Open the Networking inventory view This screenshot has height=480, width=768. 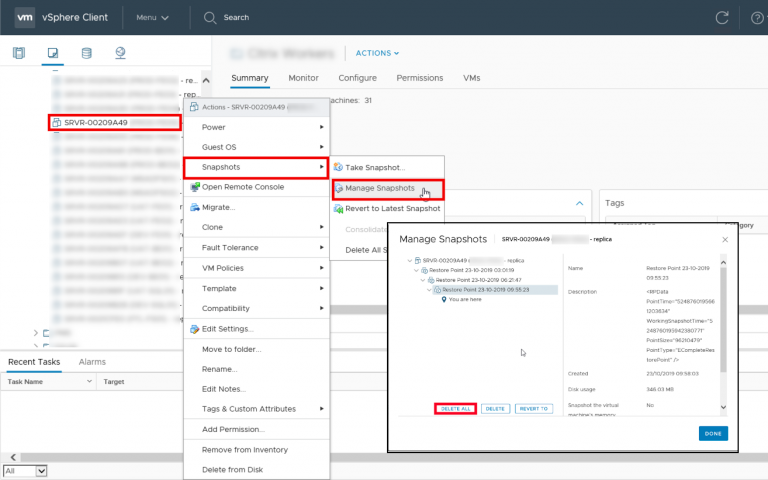[x=120, y=53]
